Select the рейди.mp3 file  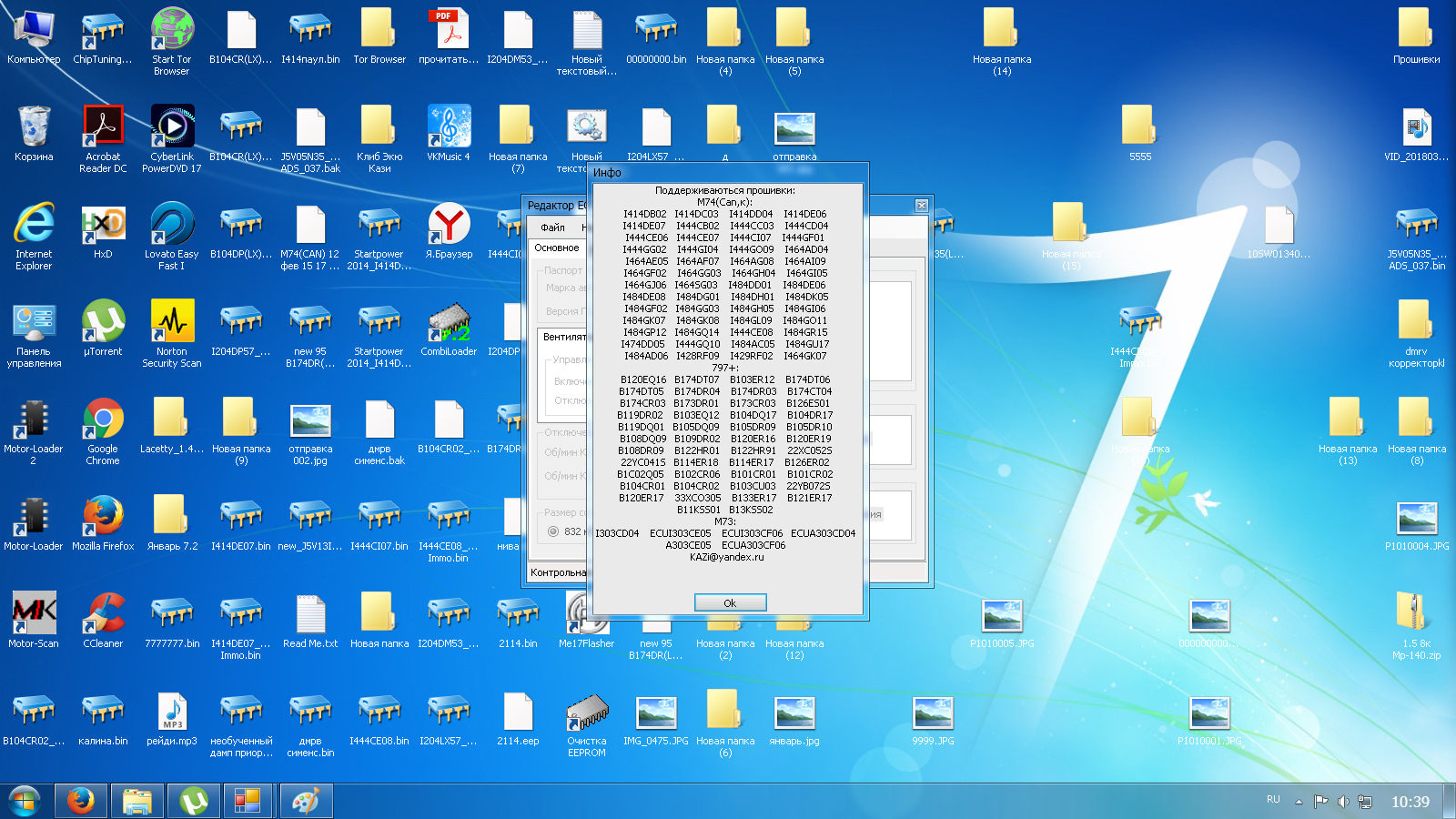click(172, 719)
